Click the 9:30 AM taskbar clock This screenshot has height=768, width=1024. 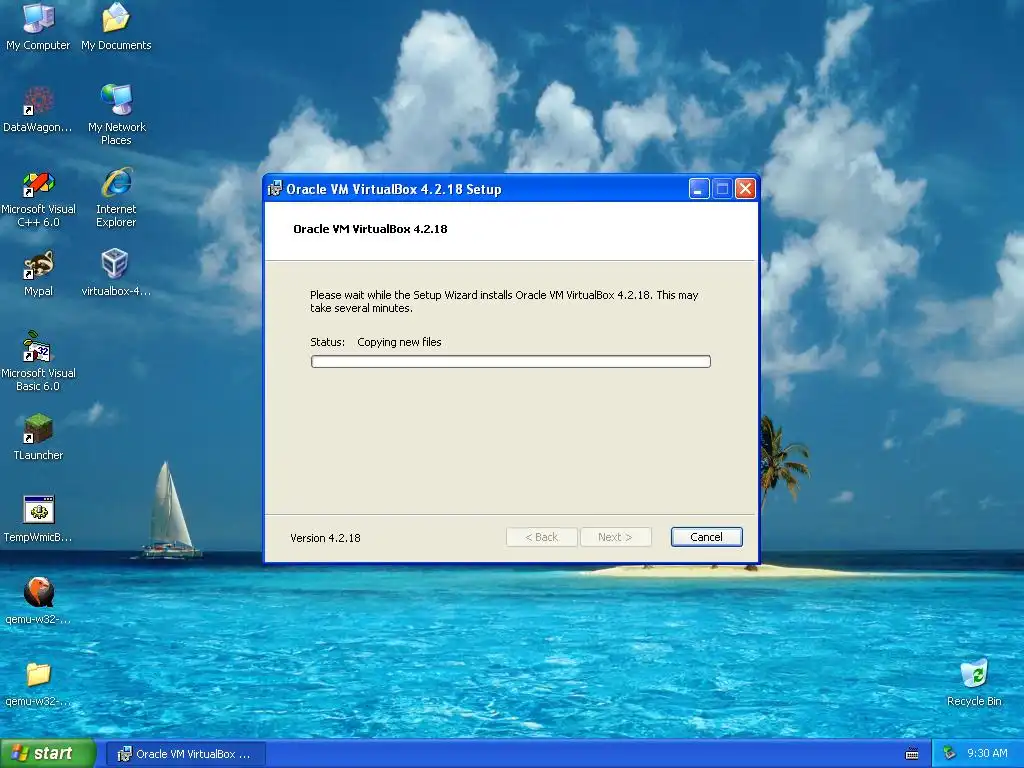click(x=987, y=754)
